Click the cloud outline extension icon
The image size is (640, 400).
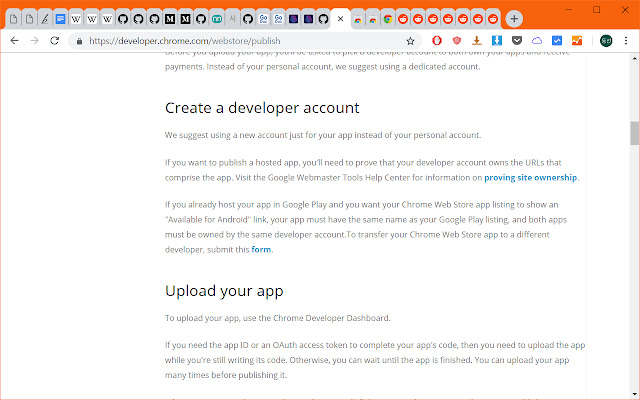point(537,41)
